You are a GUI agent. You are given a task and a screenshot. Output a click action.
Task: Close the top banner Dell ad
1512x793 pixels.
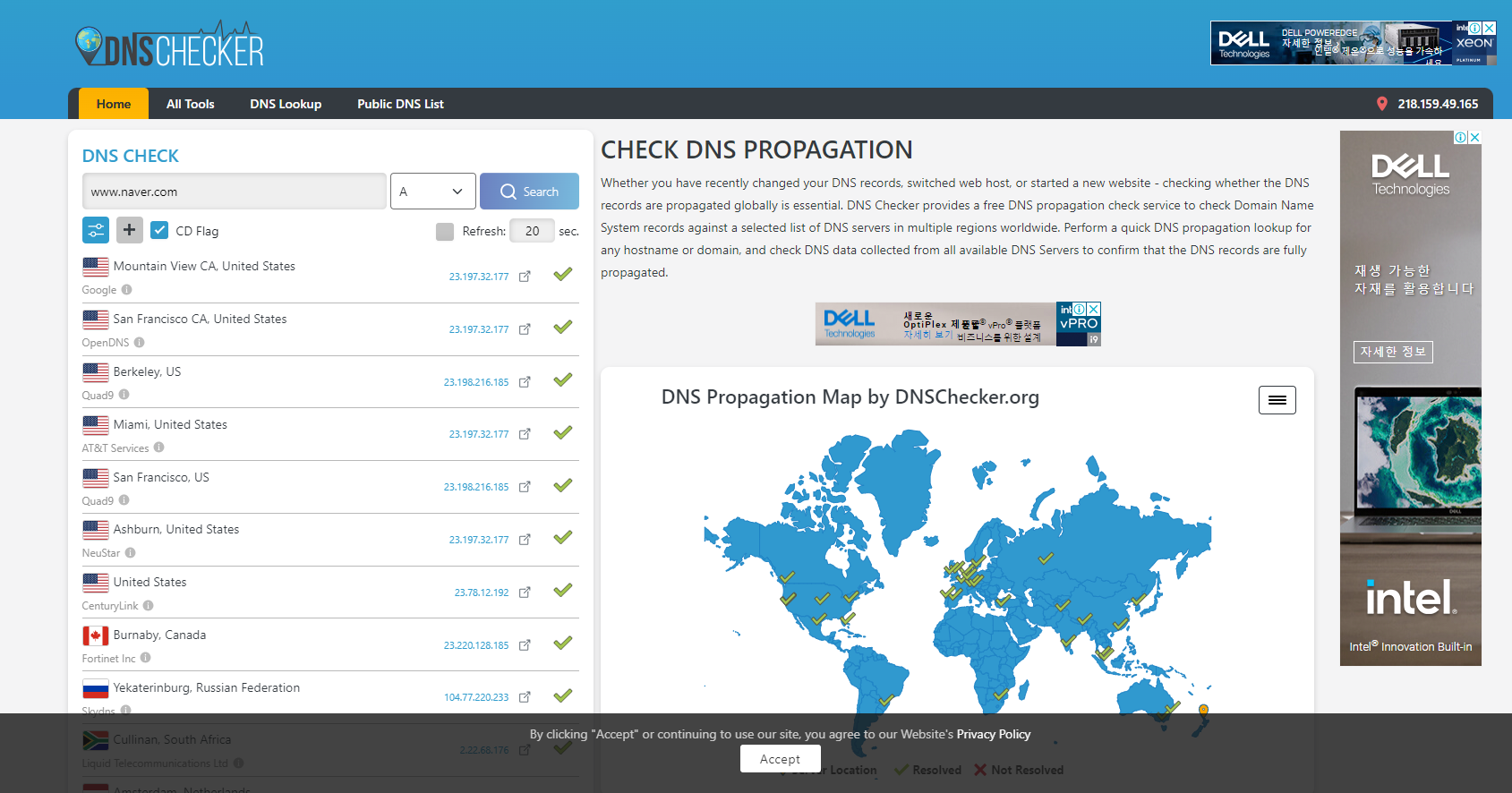point(1490,29)
